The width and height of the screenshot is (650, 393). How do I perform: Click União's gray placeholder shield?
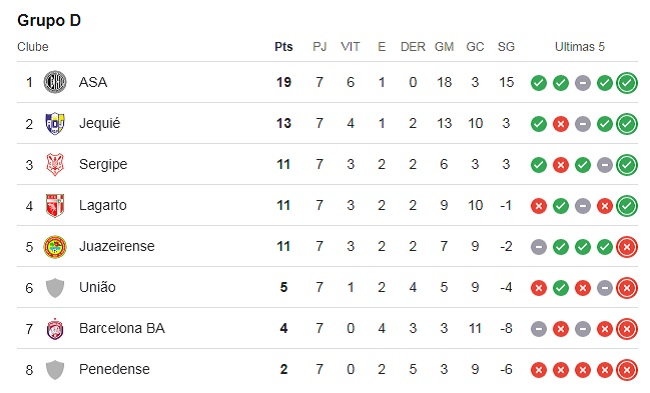click(55, 287)
